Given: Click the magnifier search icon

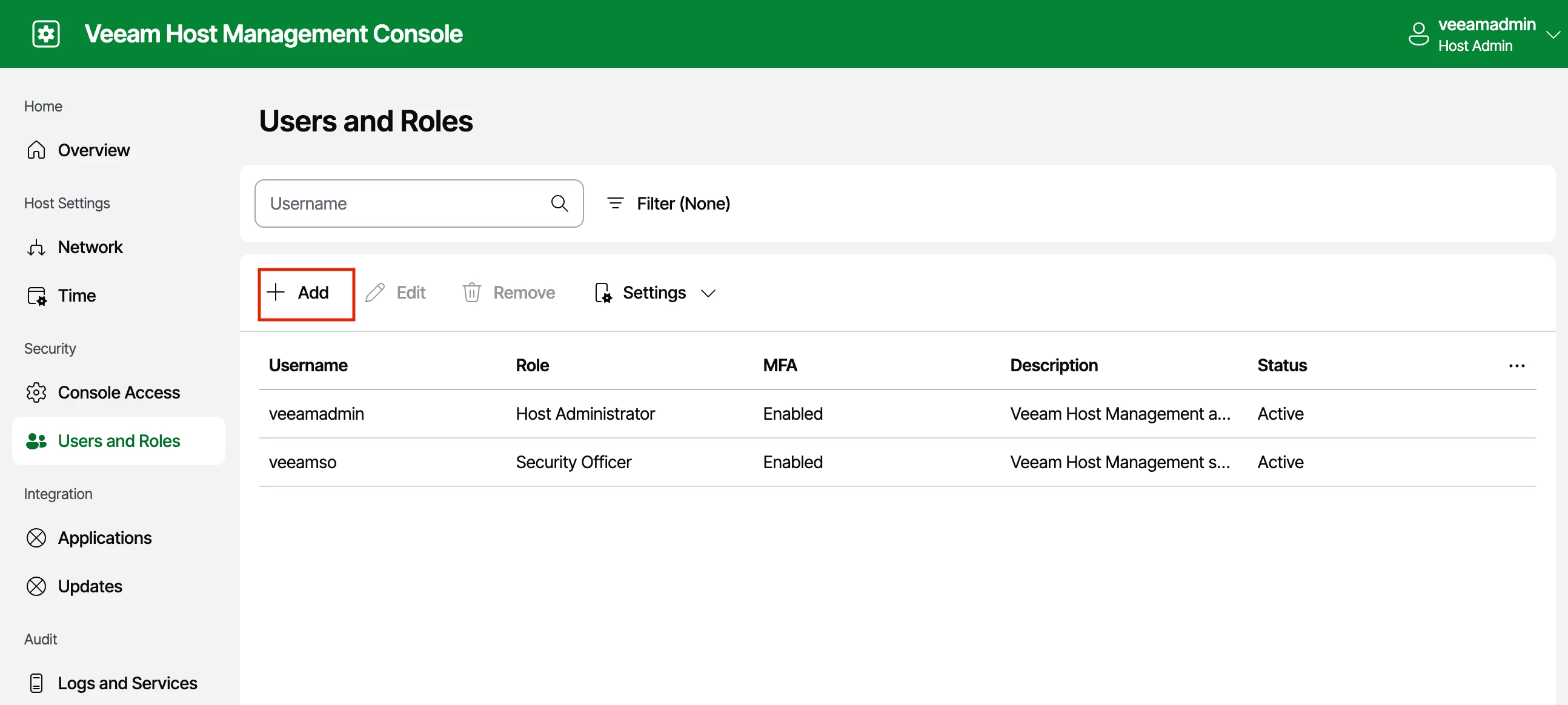Looking at the screenshot, I should [559, 203].
